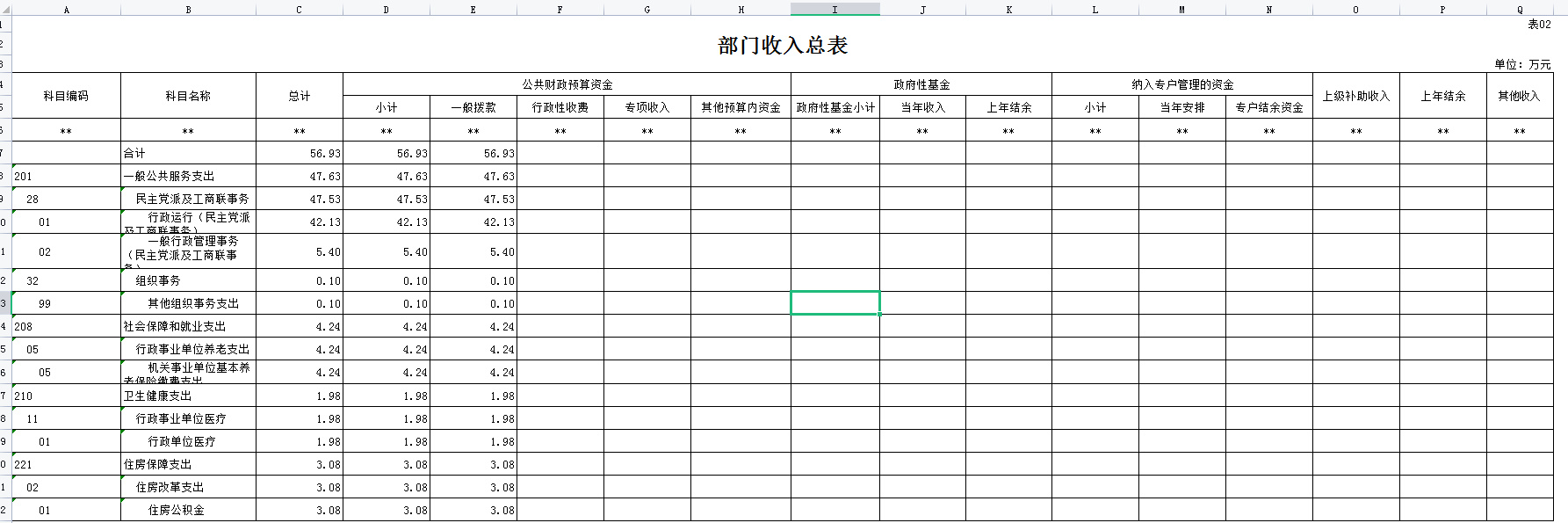Click 一般拨款 value 1.98 in 卫生健康支出 row
1568x523 pixels.
point(473,396)
